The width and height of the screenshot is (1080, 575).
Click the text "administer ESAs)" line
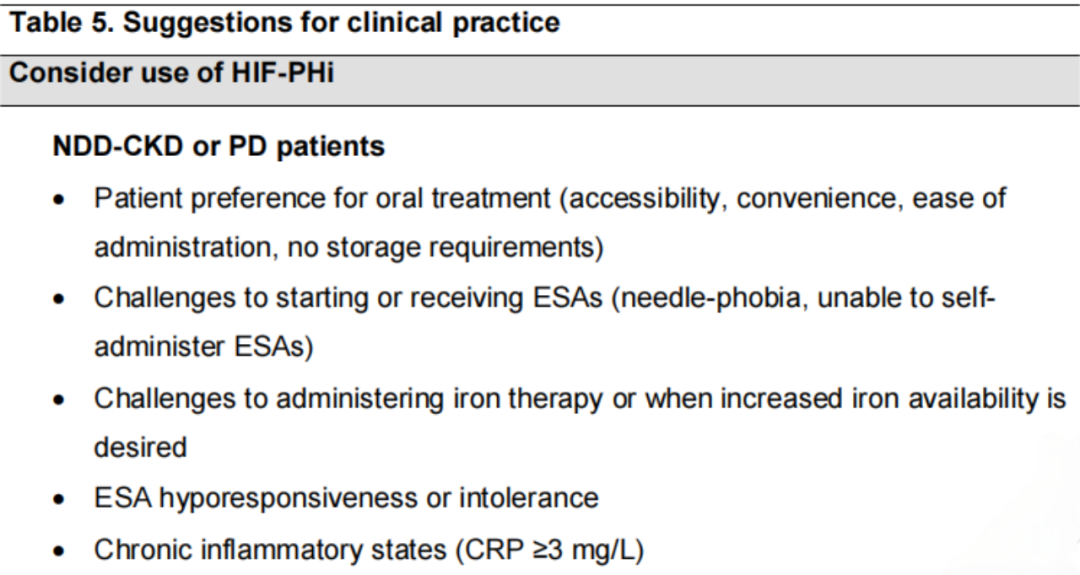(x=204, y=346)
